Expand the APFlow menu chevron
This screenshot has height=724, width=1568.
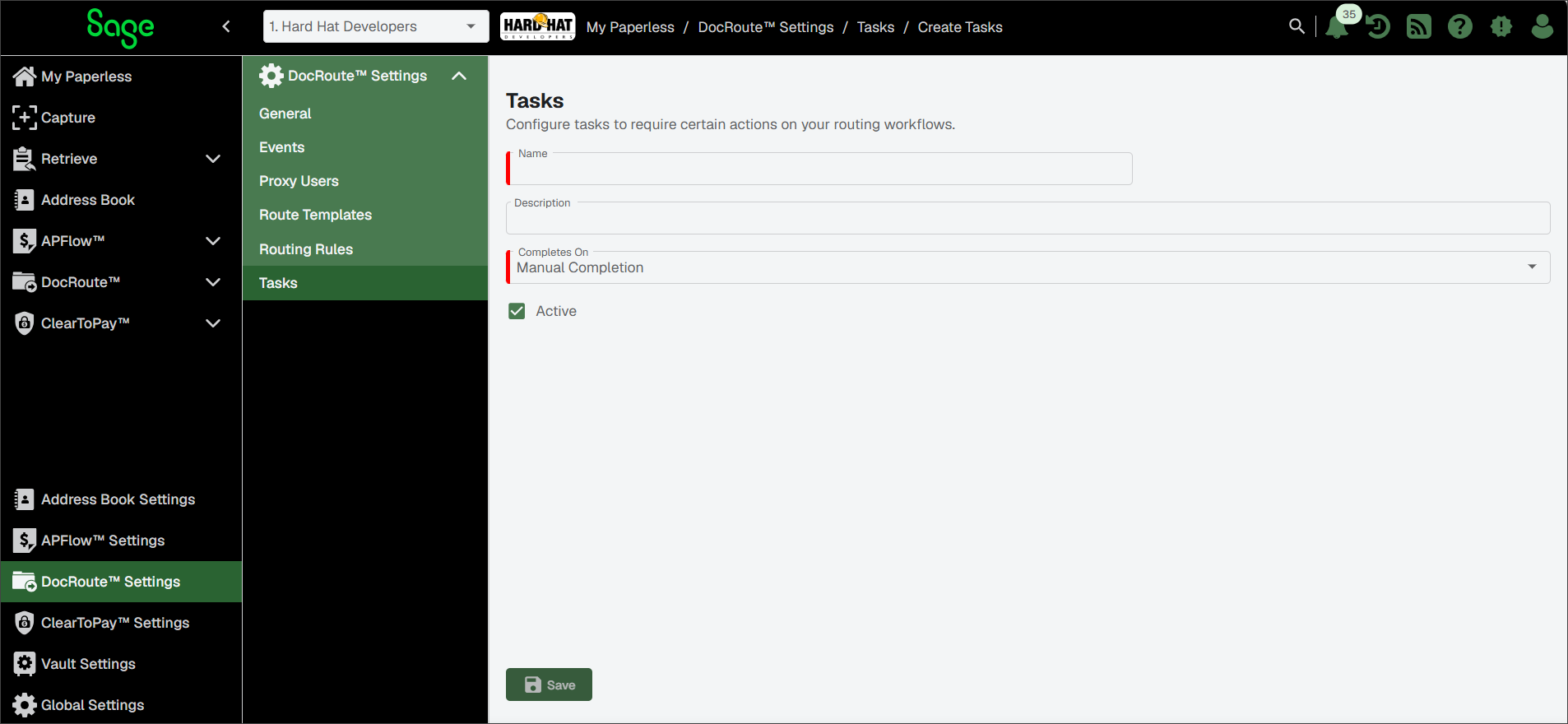pos(213,241)
